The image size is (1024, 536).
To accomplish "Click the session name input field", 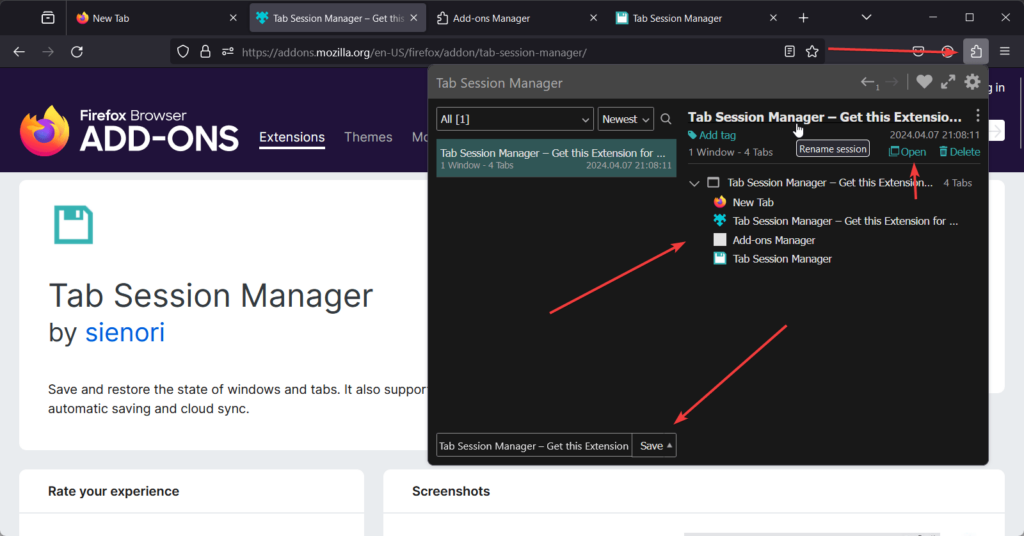I will 534,445.
